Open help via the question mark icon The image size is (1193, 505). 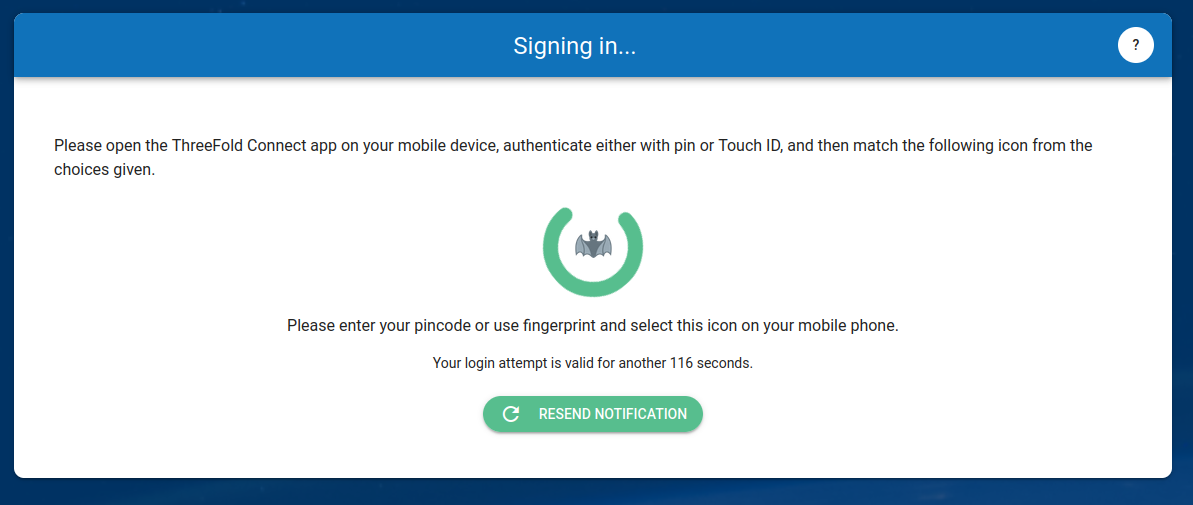[1135, 45]
